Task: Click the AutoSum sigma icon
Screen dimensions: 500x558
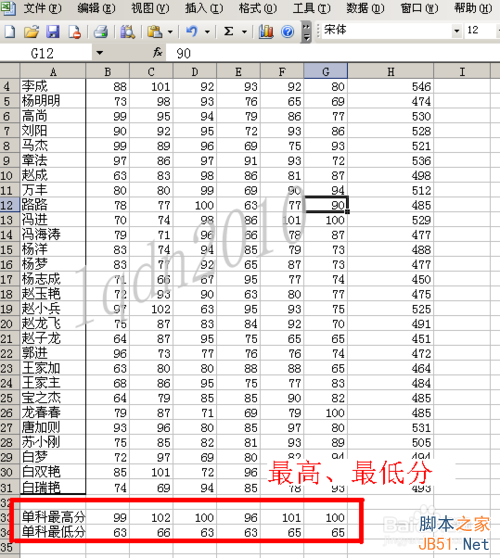Action: 229,32
